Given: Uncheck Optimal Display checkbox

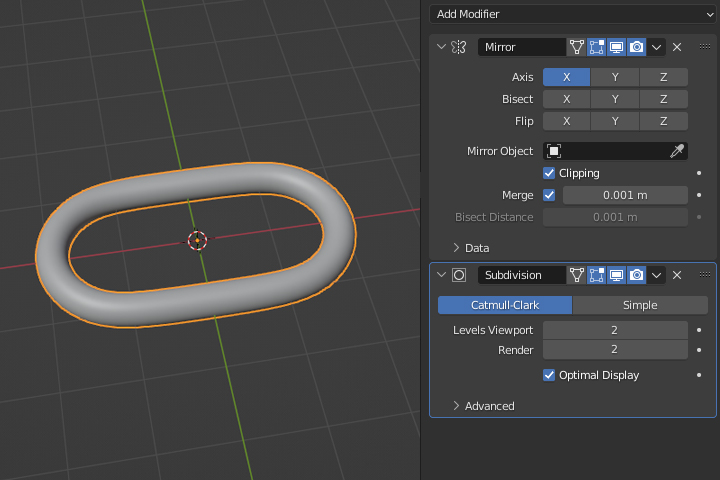Looking at the screenshot, I should pyautogui.click(x=549, y=375).
